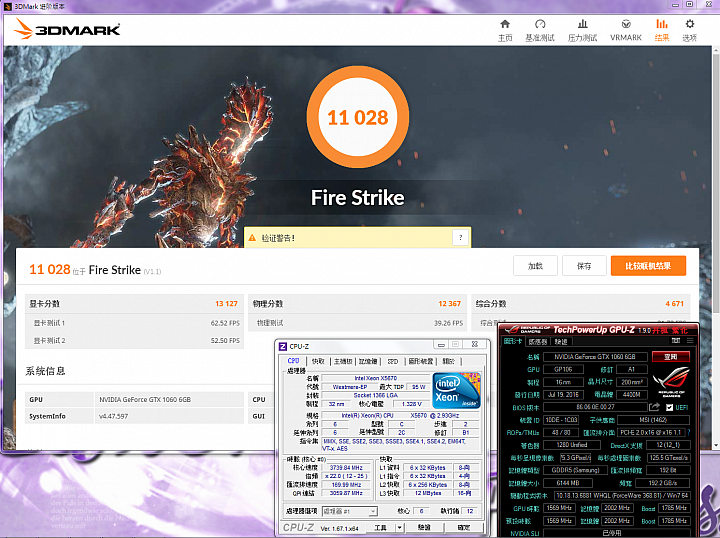This screenshot has width=720, height=538.
Task: Click the graphics score value 13 127
Action: pos(226,303)
